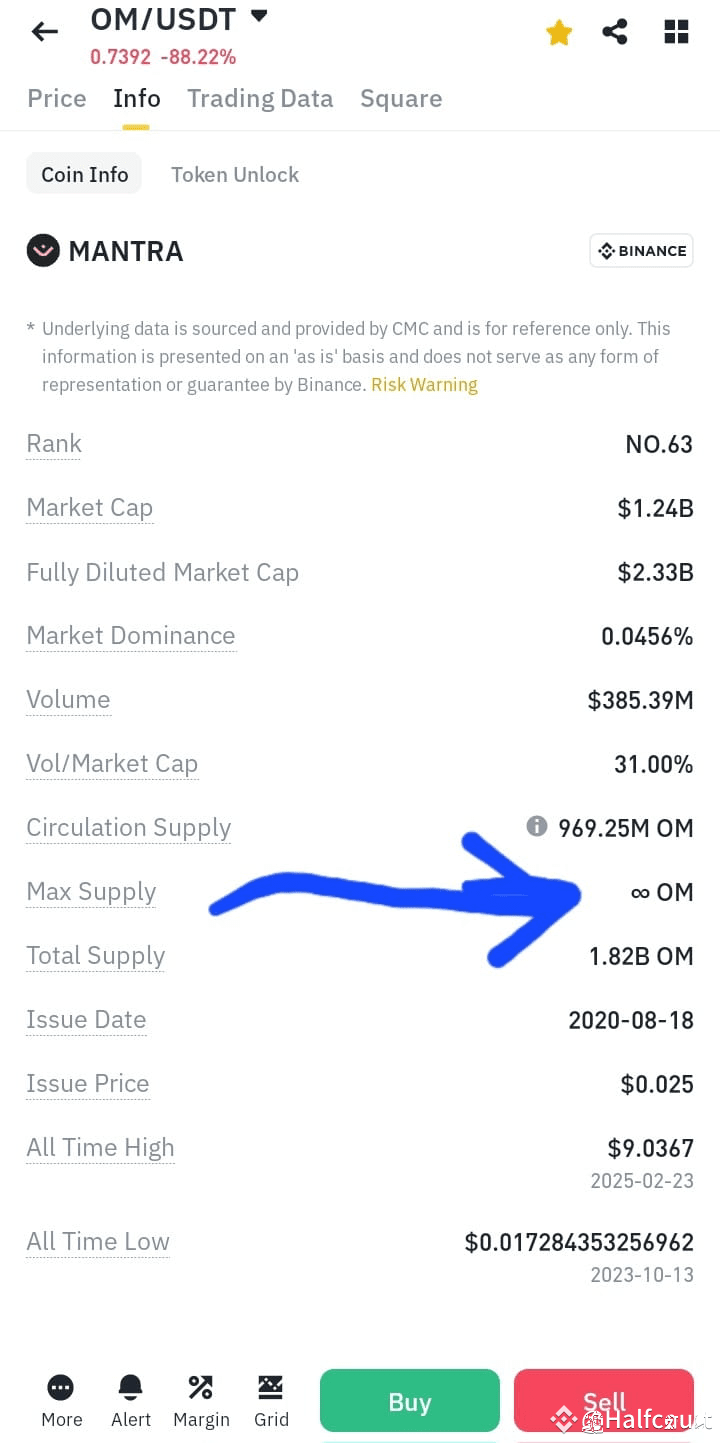Select the Token Unlock sub-tab

(x=235, y=174)
